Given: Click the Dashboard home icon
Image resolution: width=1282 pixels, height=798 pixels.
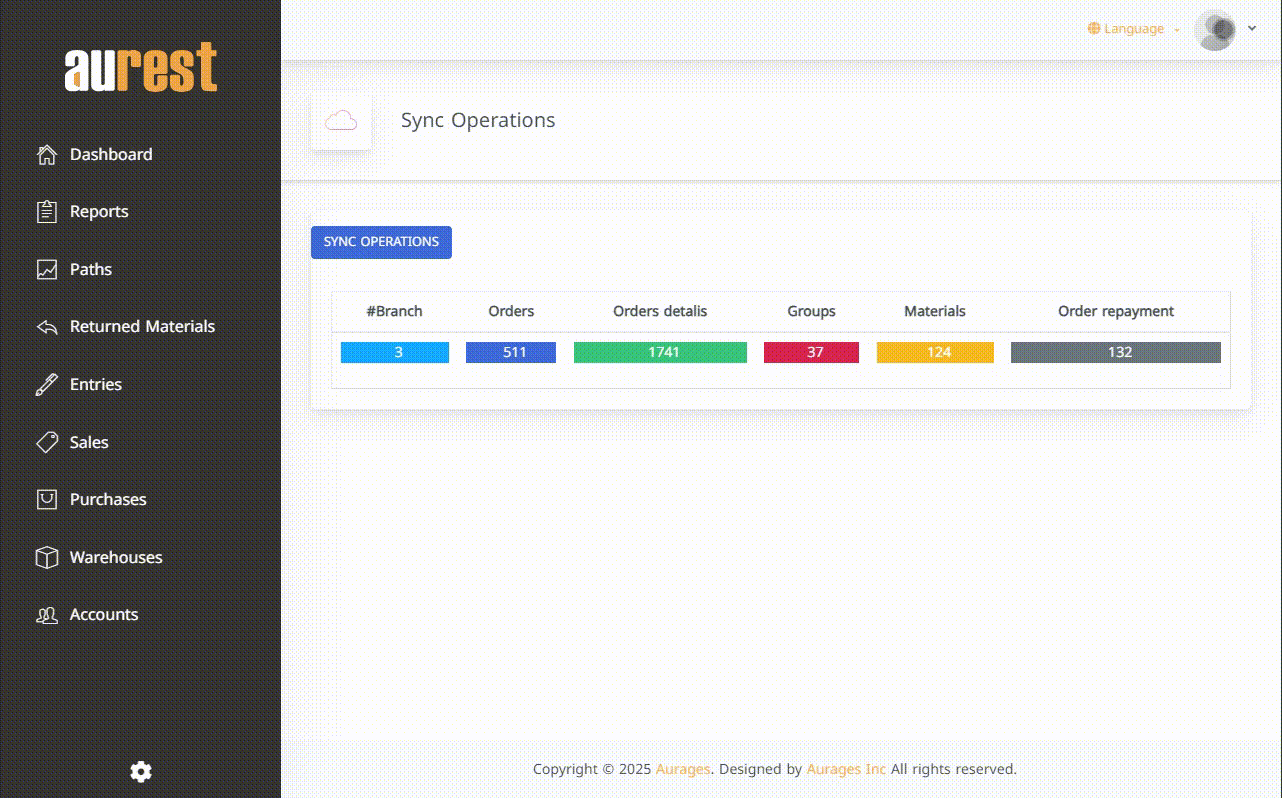Looking at the screenshot, I should (x=47, y=155).
